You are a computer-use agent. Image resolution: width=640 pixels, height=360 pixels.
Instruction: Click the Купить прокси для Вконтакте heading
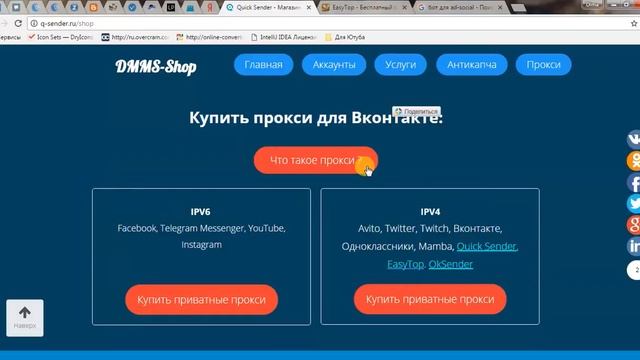click(316, 118)
